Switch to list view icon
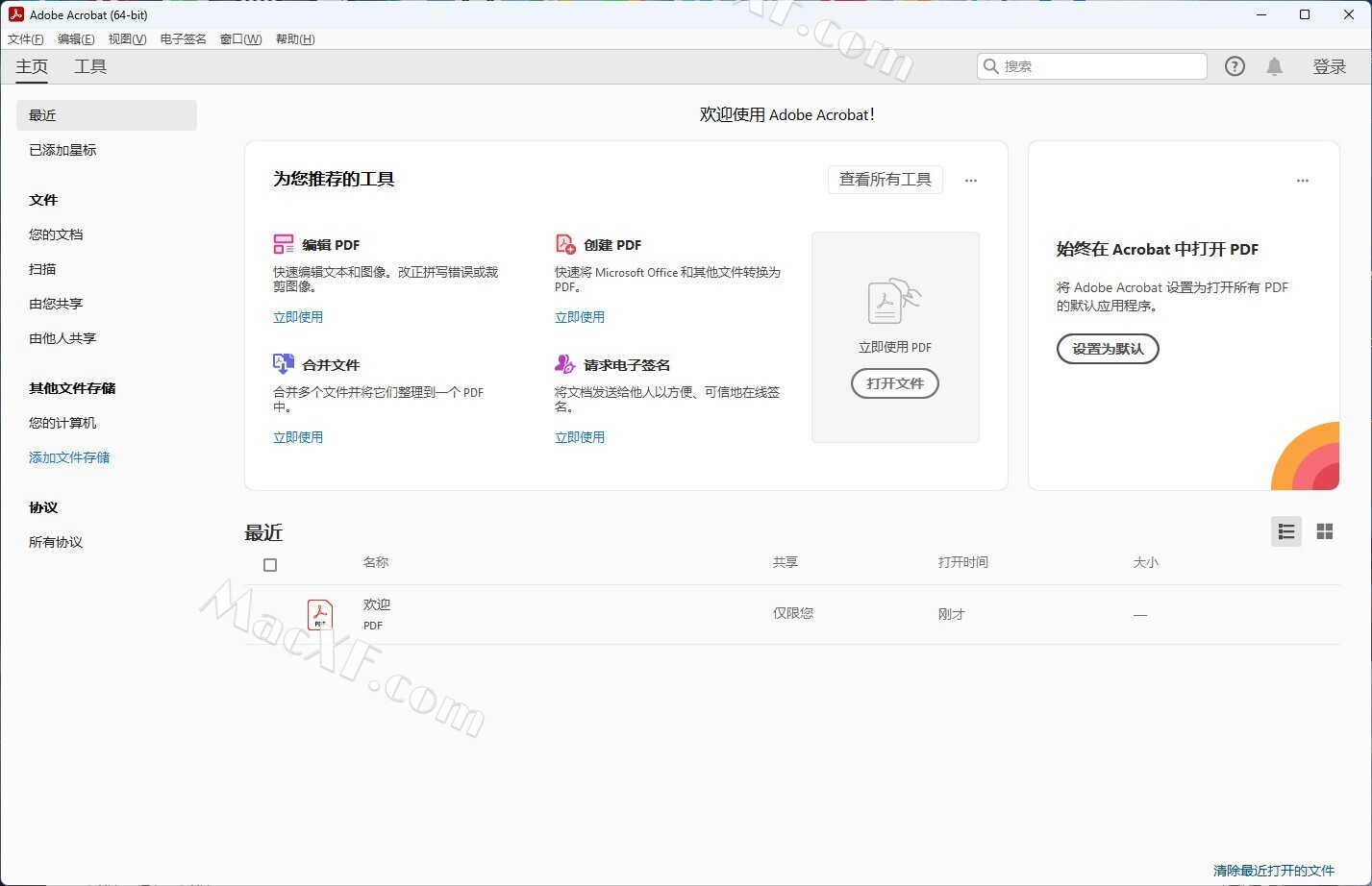Image resolution: width=1372 pixels, height=886 pixels. pos(1286,531)
